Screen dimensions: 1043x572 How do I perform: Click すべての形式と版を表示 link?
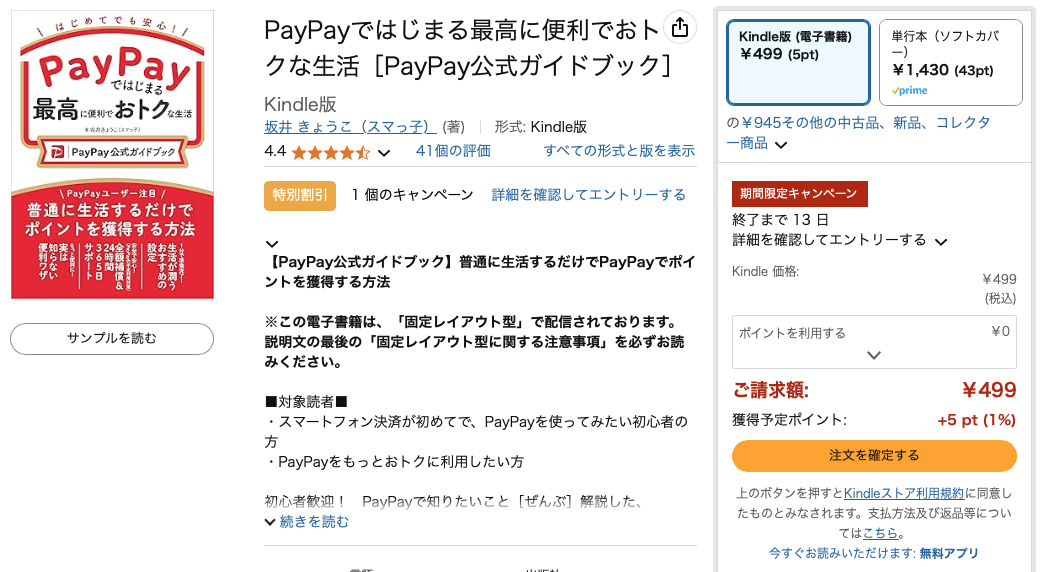[x=619, y=151]
